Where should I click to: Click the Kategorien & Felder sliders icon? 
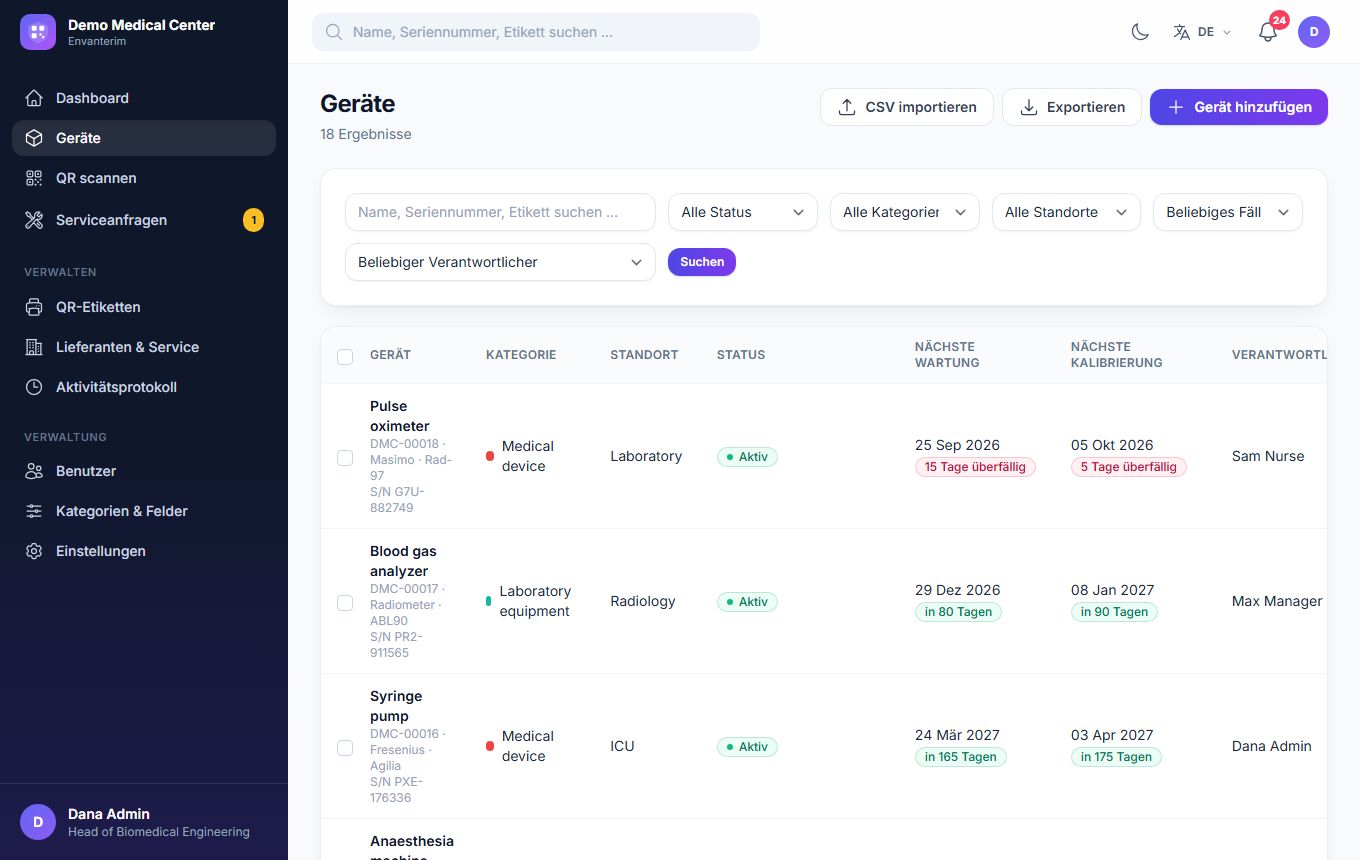coord(34,511)
